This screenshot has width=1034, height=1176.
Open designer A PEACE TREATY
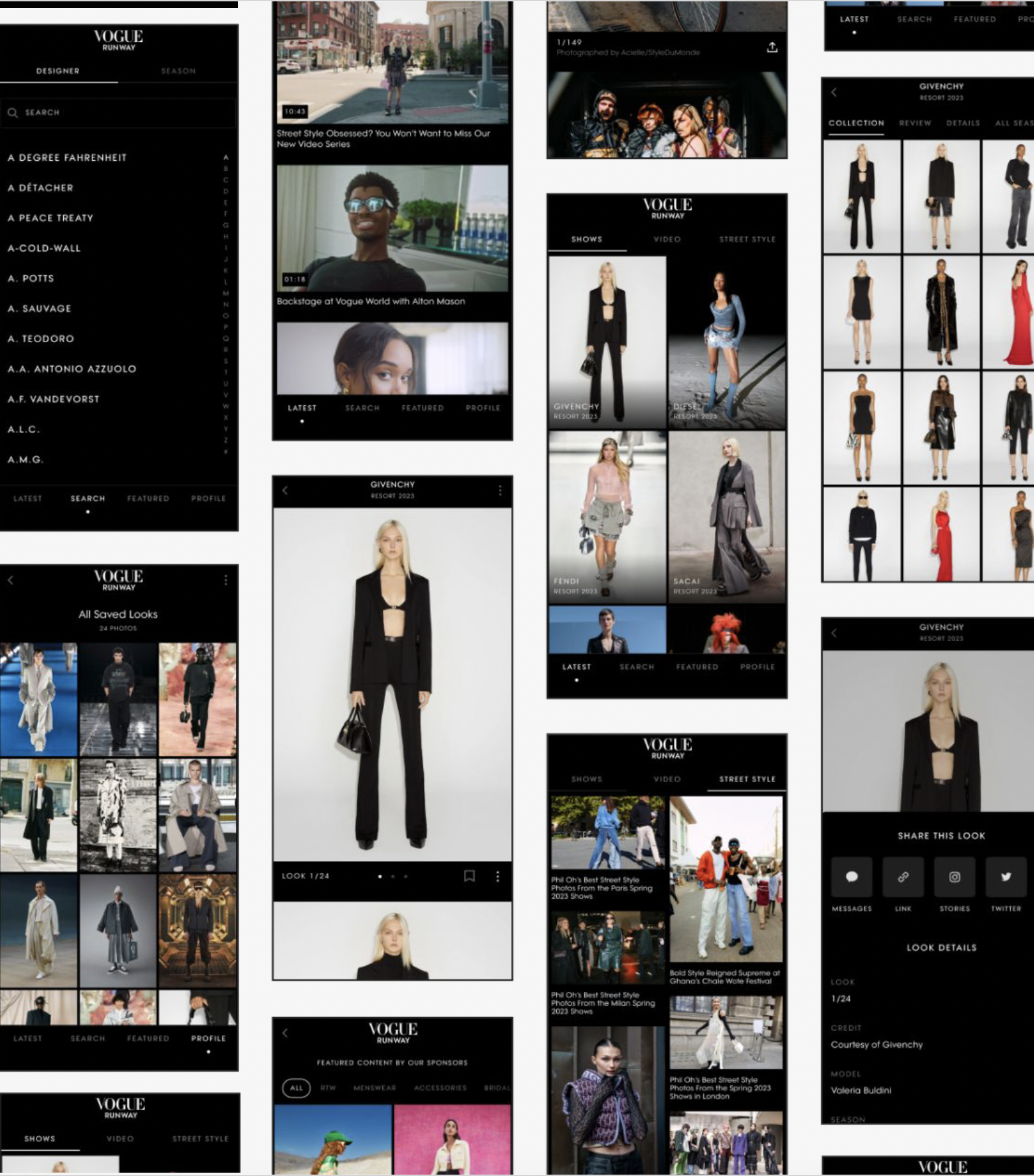[x=50, y=218]
